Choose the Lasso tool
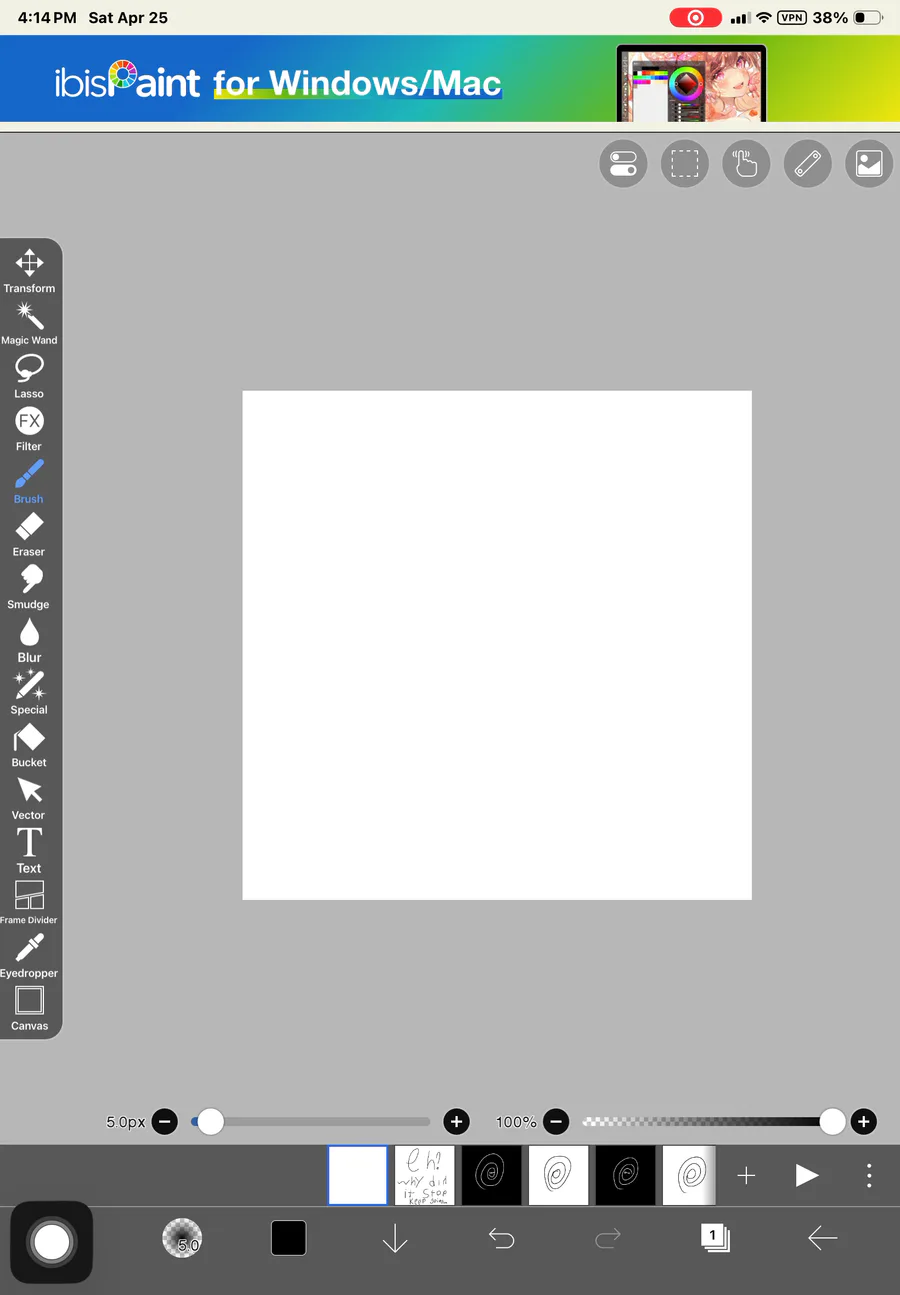Viewport: 900px width, 1295px height. click(x=29, y=377)
